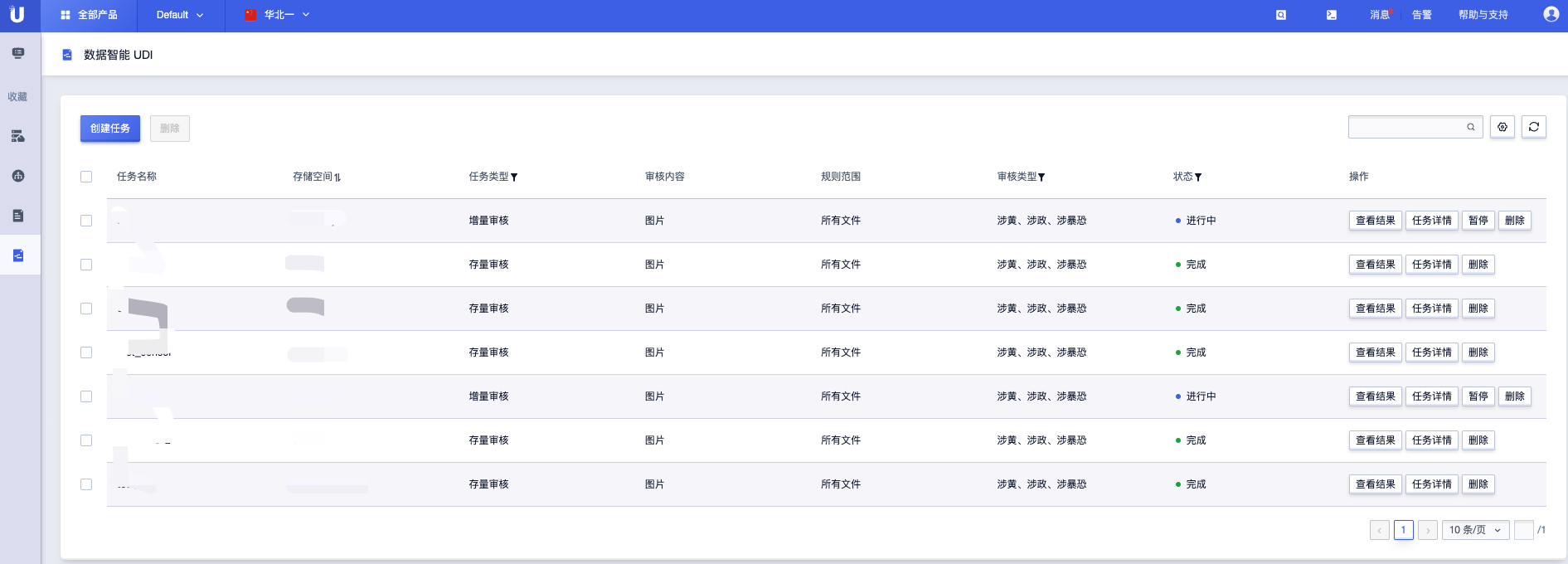Sort by 存储空间 column arrows
Image resolution: width=1568 pixels, height=564 pixels.
point(337,177)
